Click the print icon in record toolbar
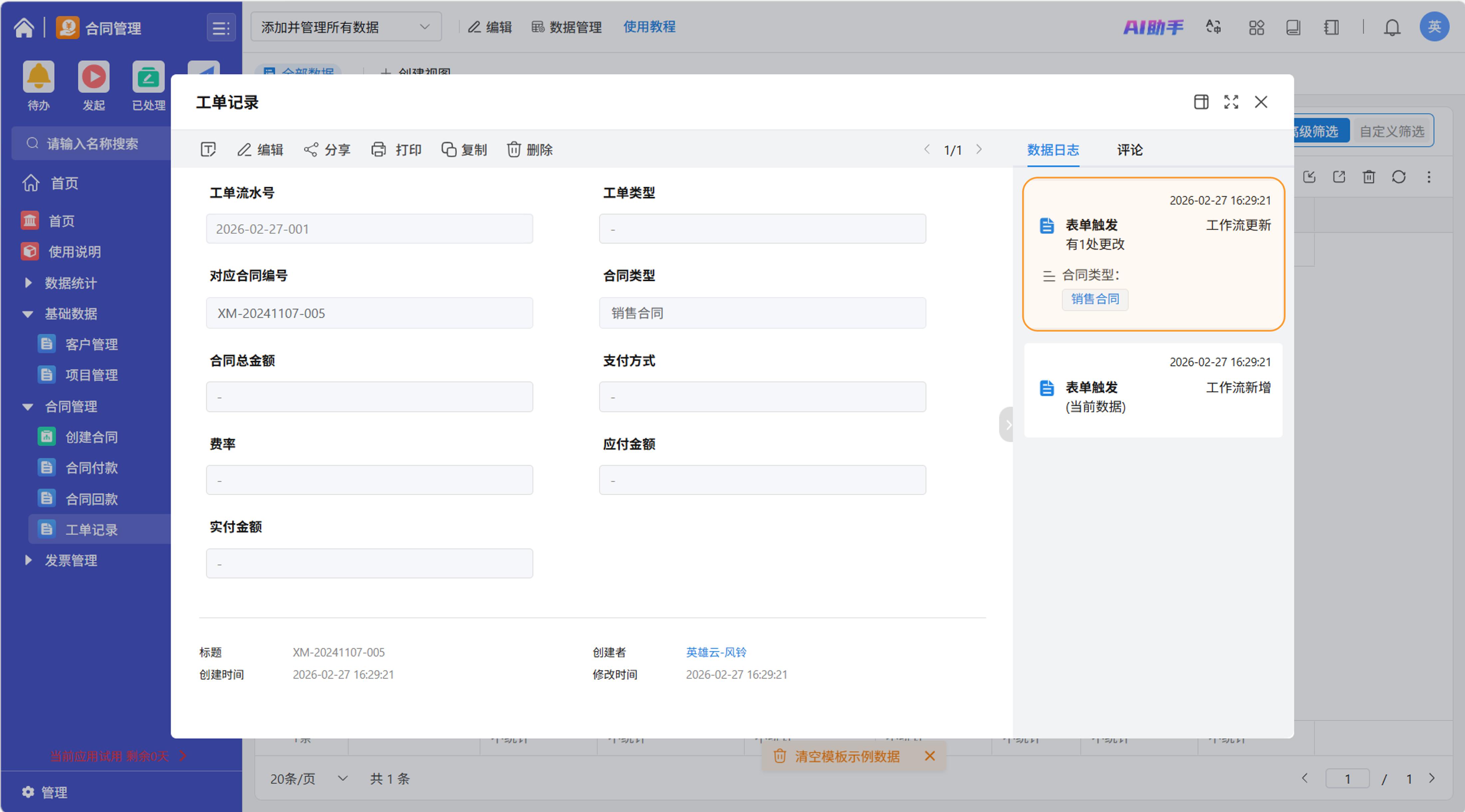The width and height of the screenshot is (1465, 812). 378,149
